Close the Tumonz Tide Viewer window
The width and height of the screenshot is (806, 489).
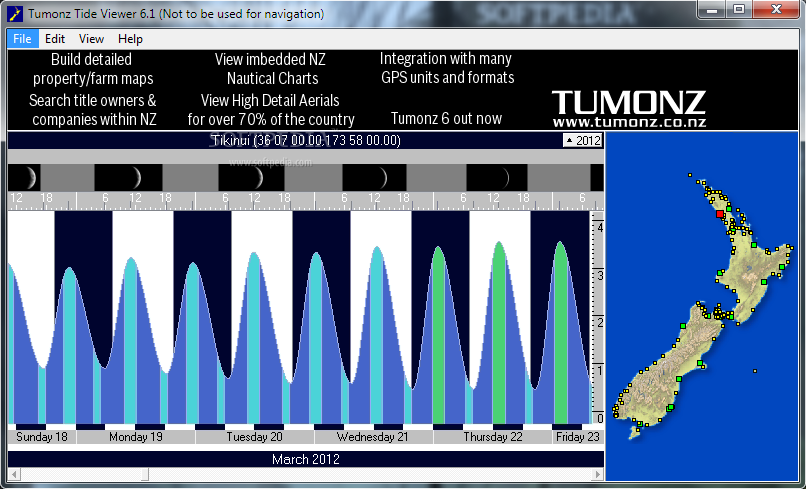coord(776,9)
